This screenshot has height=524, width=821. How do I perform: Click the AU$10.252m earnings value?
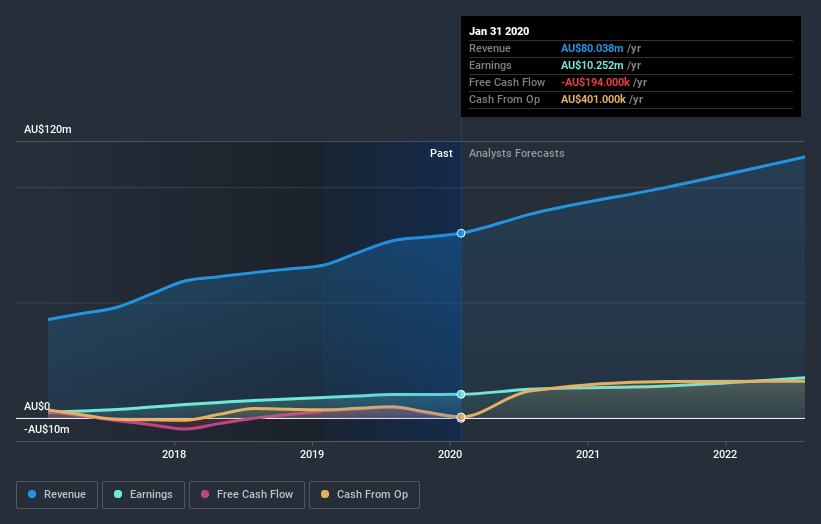click(592, 65)
